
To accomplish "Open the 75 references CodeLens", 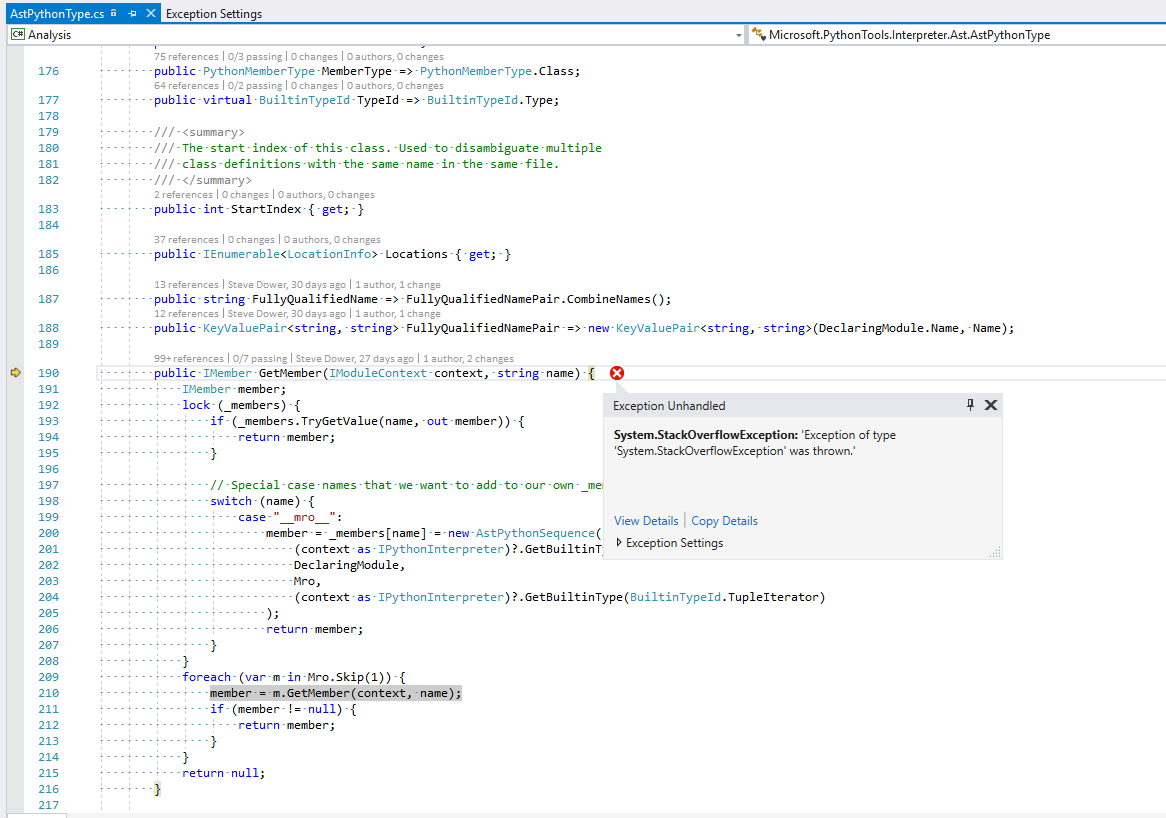I will (186, 57).
